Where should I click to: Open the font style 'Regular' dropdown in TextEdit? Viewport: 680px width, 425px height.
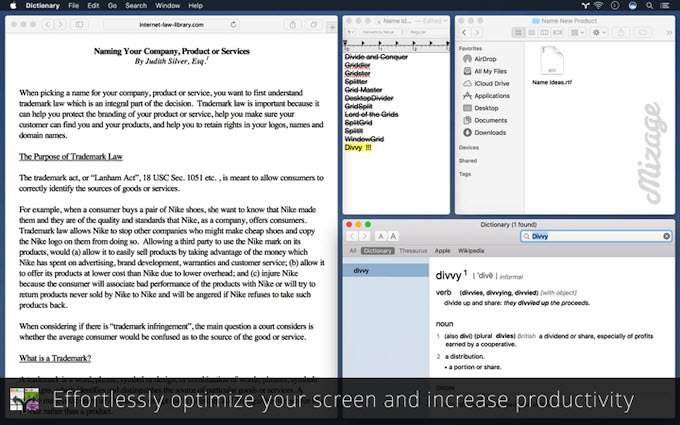pyautogui.click(x=425, y=32)
